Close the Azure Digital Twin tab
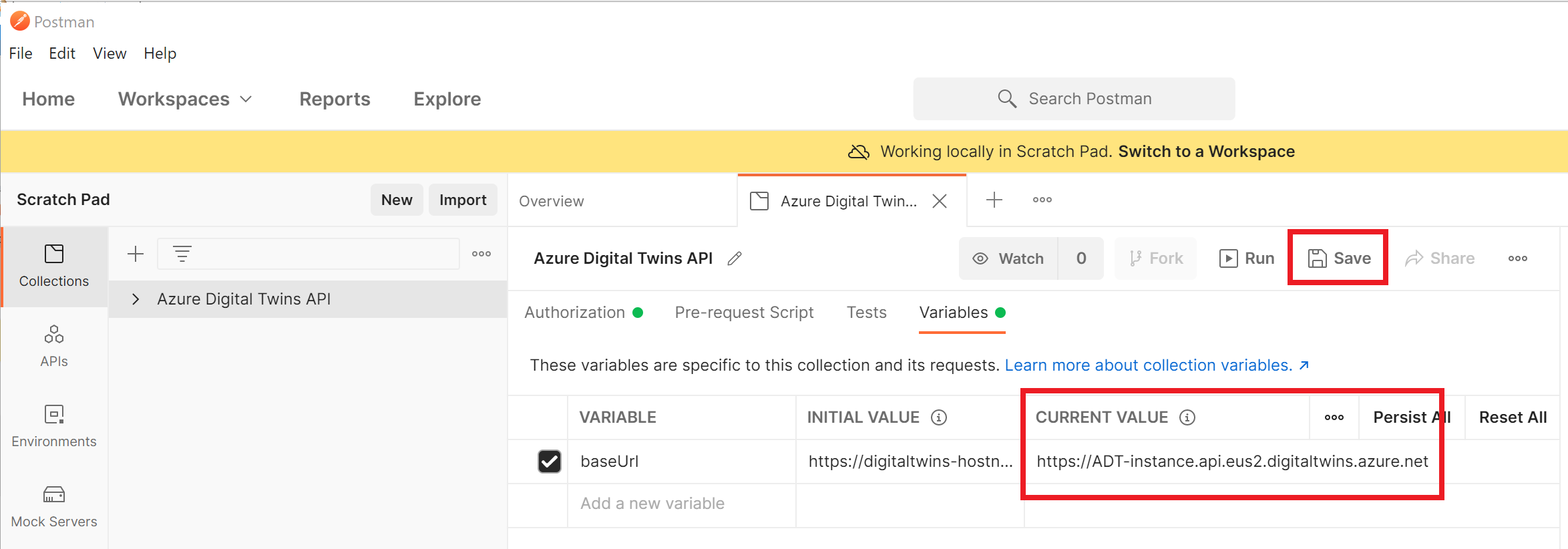This screenshot has height=549, width=1568. pos(940,201)
